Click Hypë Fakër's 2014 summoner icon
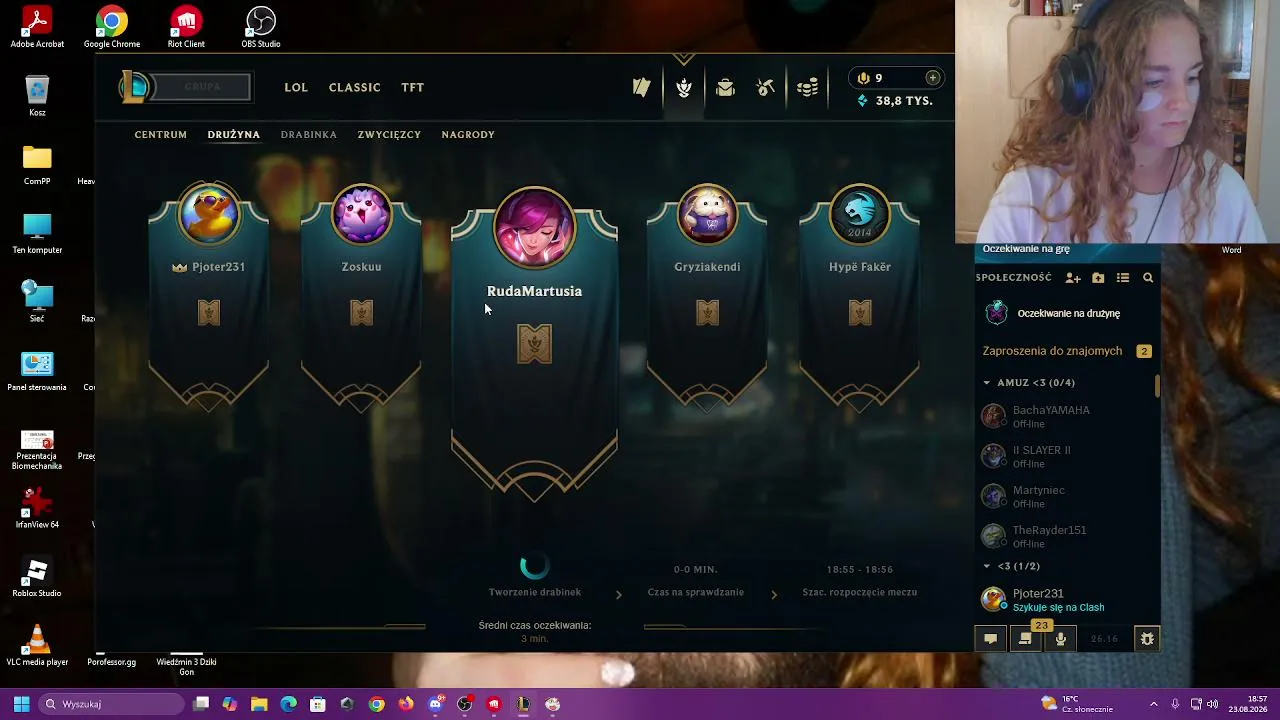The width and height of the screenshot is (1280, 720). click(859, 213)
